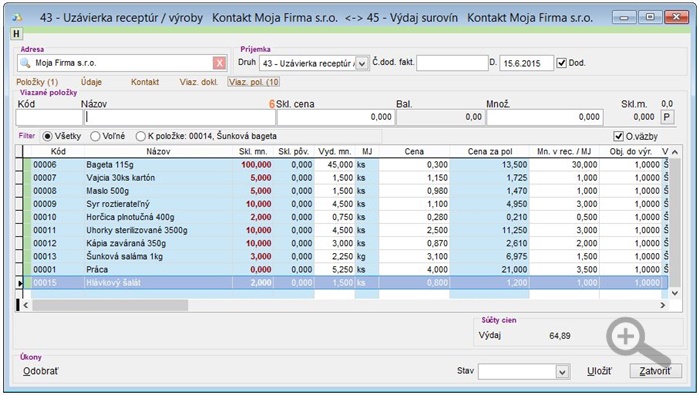Screen dimensions: 699x395
Task: Sort by the Kód column header
Action: [x=58, y=152]
